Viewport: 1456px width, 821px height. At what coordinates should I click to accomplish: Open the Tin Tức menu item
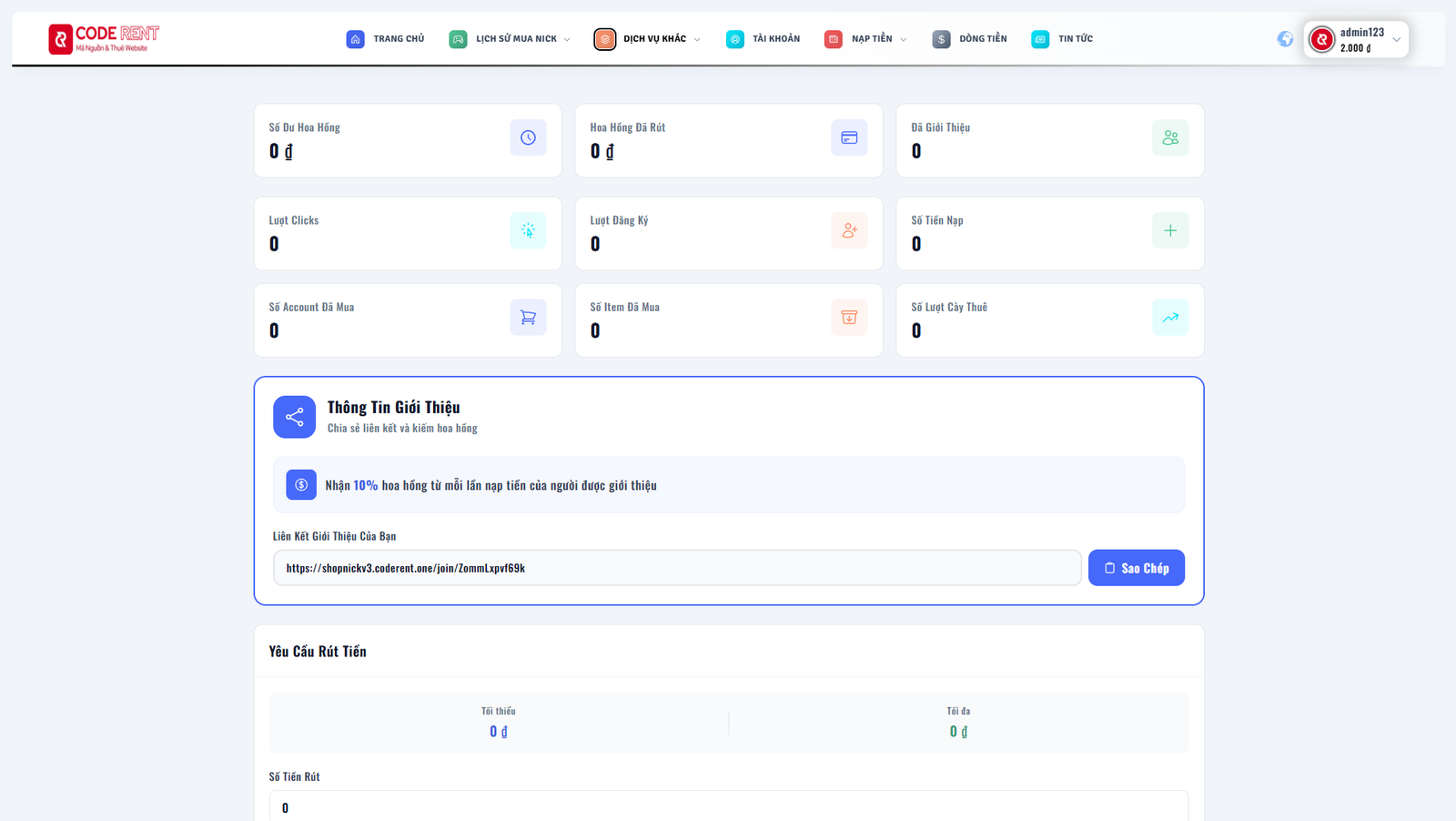click(x=1062, y=39)
